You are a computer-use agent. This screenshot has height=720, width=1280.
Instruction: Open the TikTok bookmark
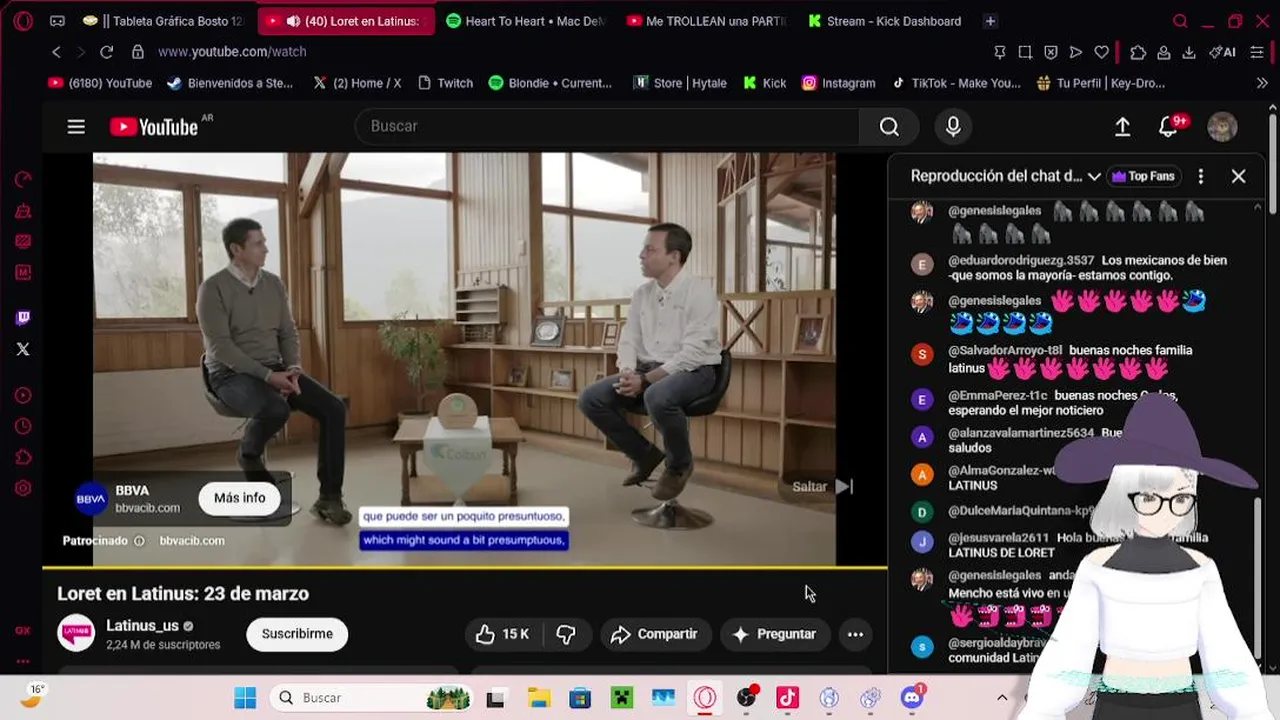(957, 83)
